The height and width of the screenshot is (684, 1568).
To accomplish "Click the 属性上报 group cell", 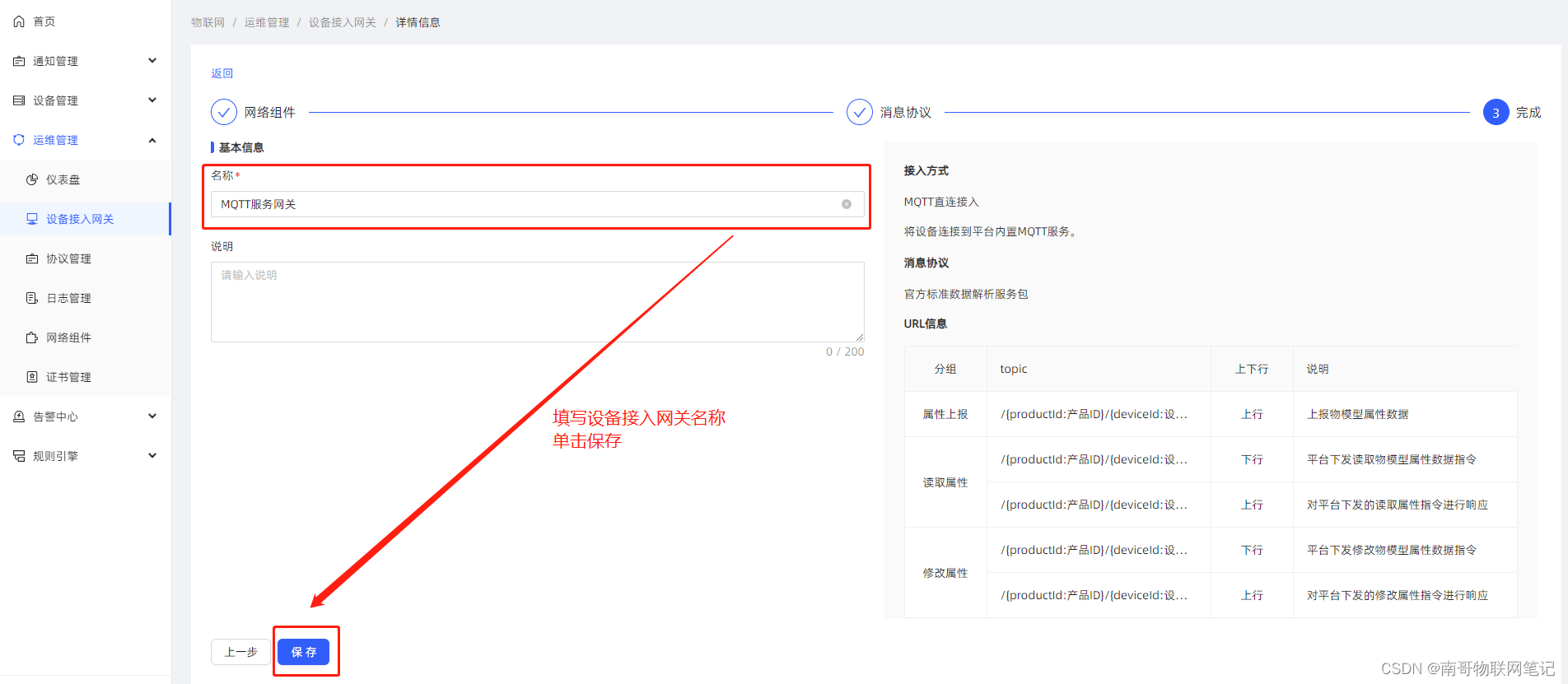I will pyautogui.click(x=945, y=414).
